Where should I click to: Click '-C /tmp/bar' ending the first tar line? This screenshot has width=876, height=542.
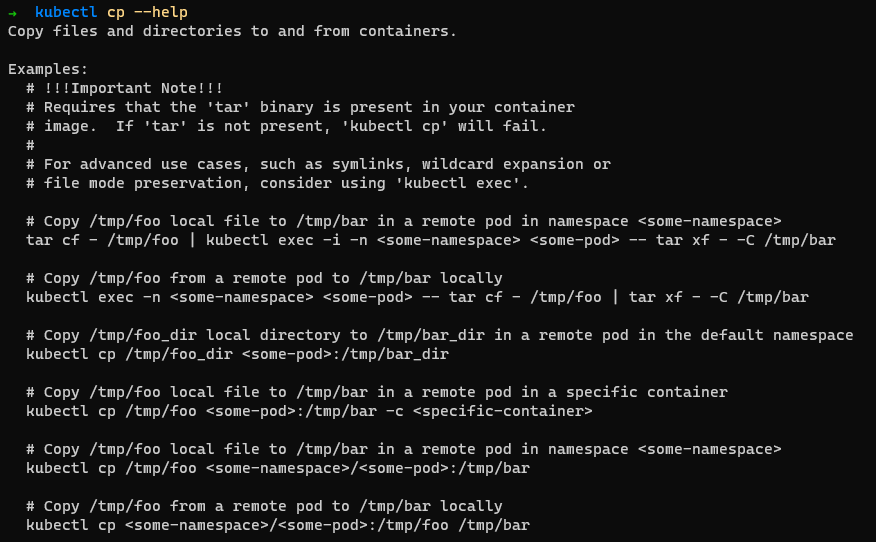coord(787,240)
